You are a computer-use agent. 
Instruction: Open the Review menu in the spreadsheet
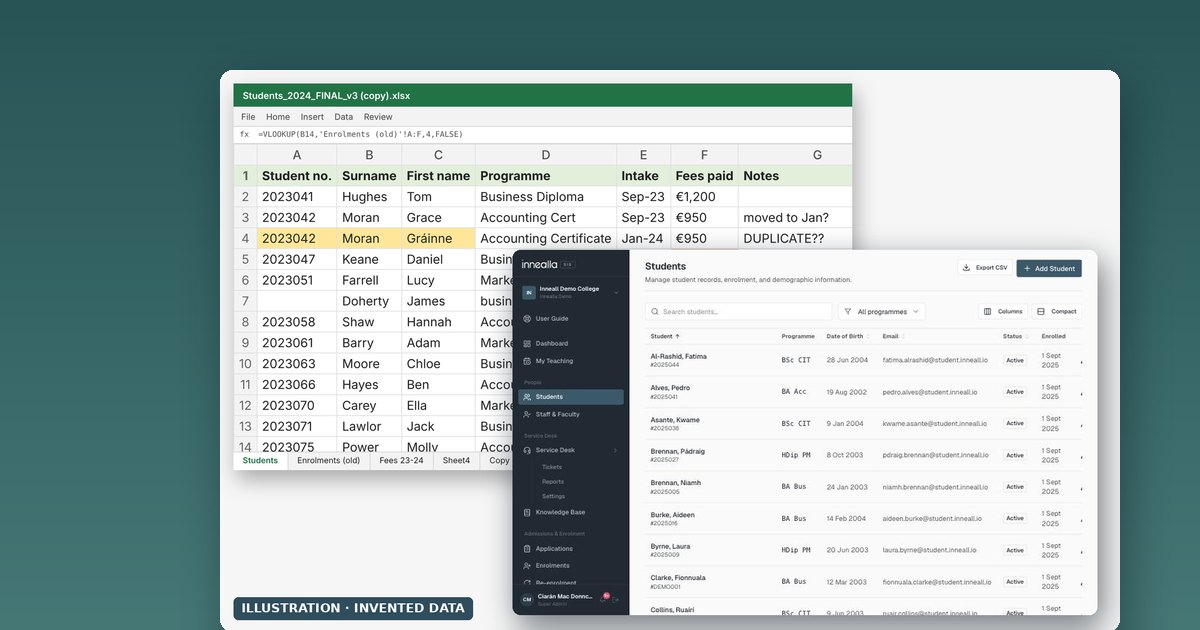tap(378, 117)
